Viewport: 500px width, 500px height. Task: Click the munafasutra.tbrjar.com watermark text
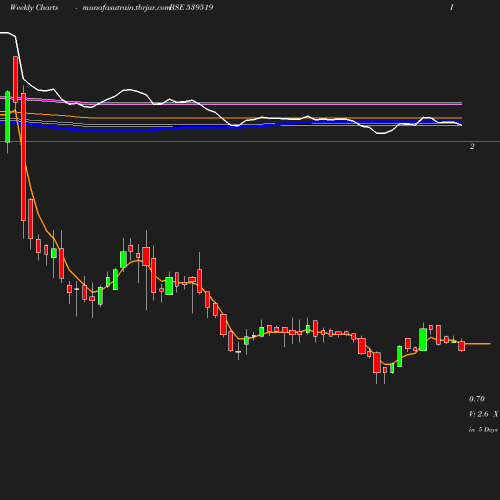pyautogui.click(x=126, y=8)
